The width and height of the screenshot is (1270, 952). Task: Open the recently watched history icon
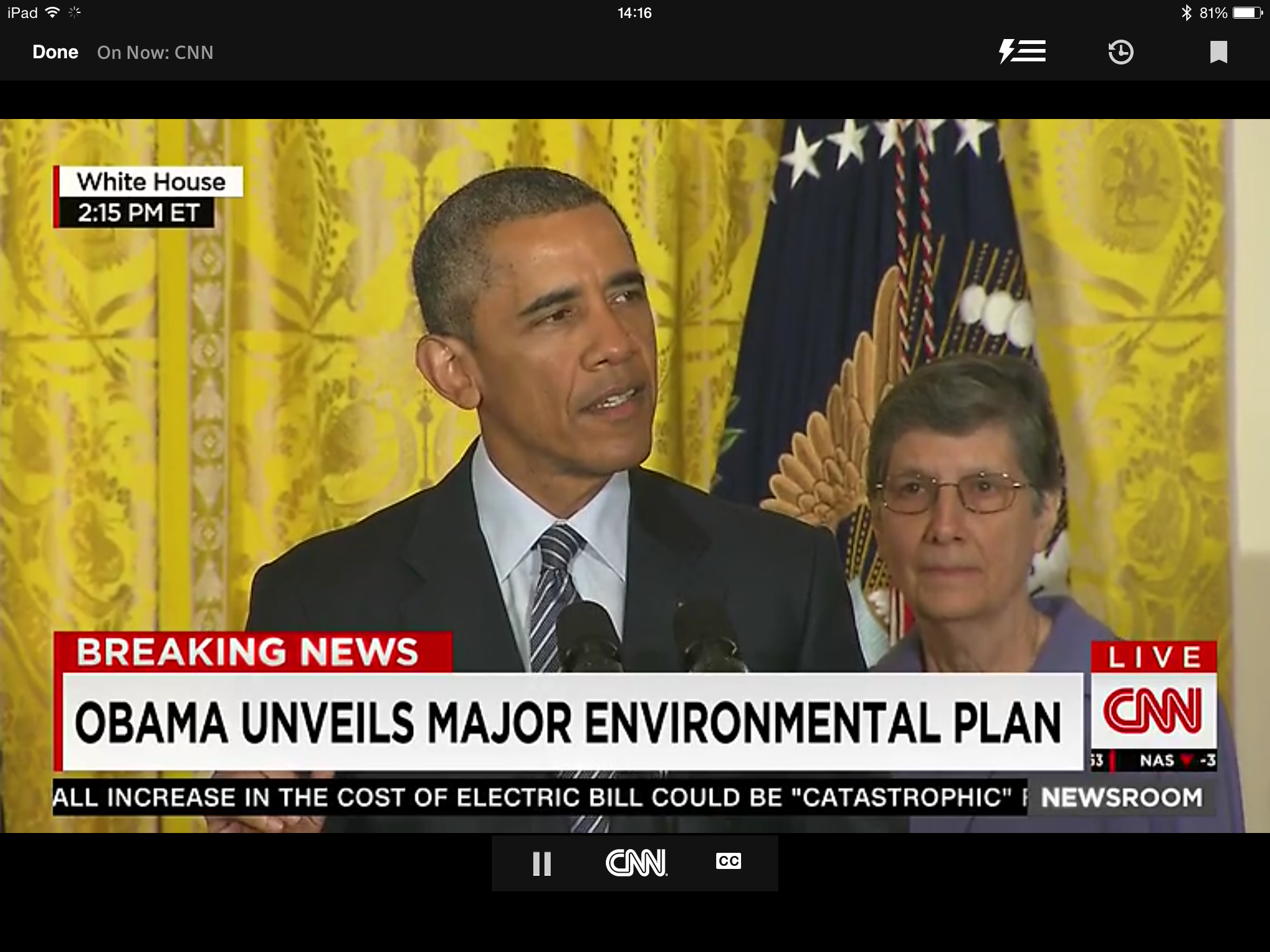tap(1121, 52)
